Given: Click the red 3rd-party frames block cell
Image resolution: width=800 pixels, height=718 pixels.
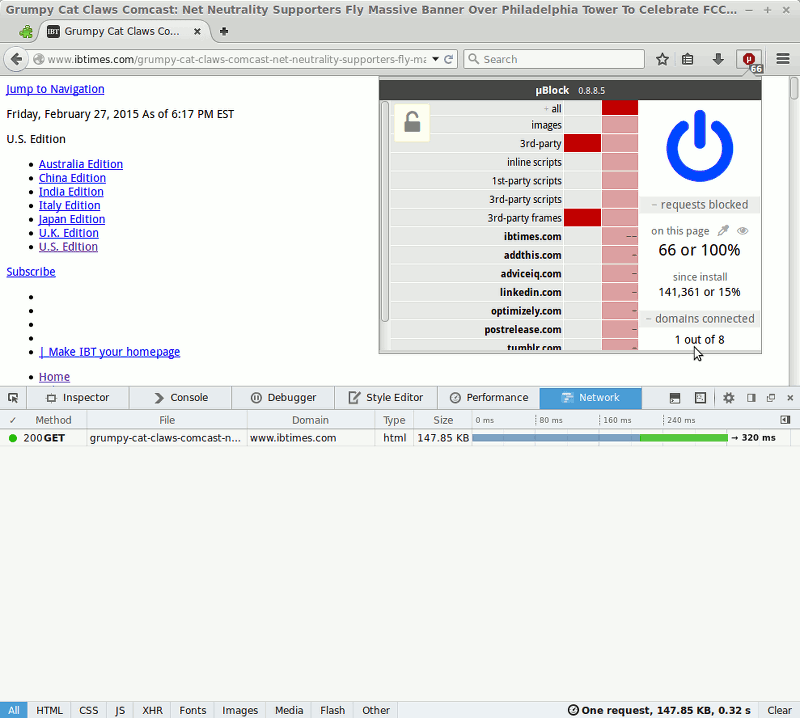Looking at the screenshot, I should 582,218.
